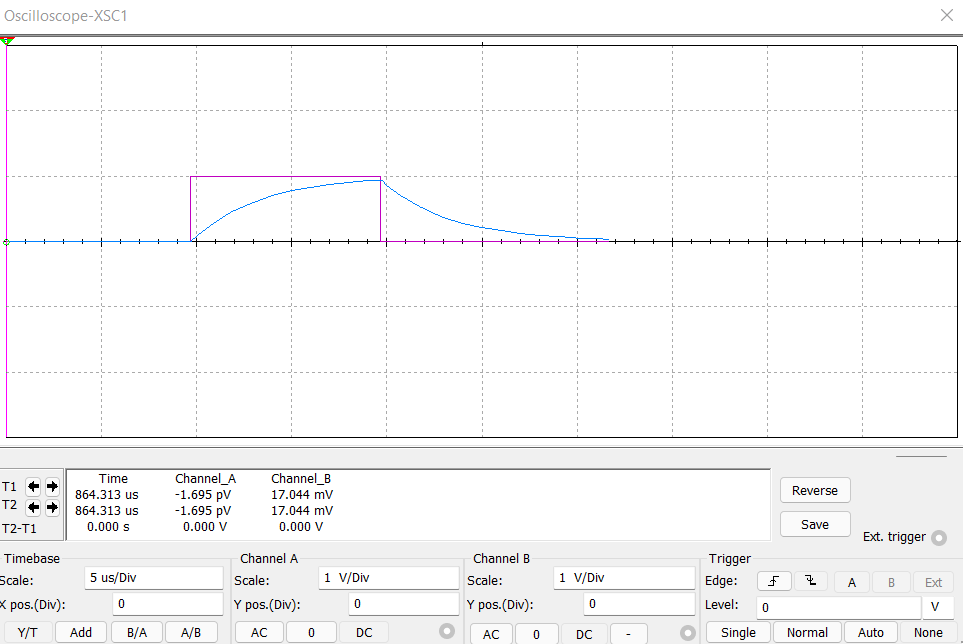Move cursor T2 right with arrow
This screenshot has width=963, height=644.
click(52, 507)
